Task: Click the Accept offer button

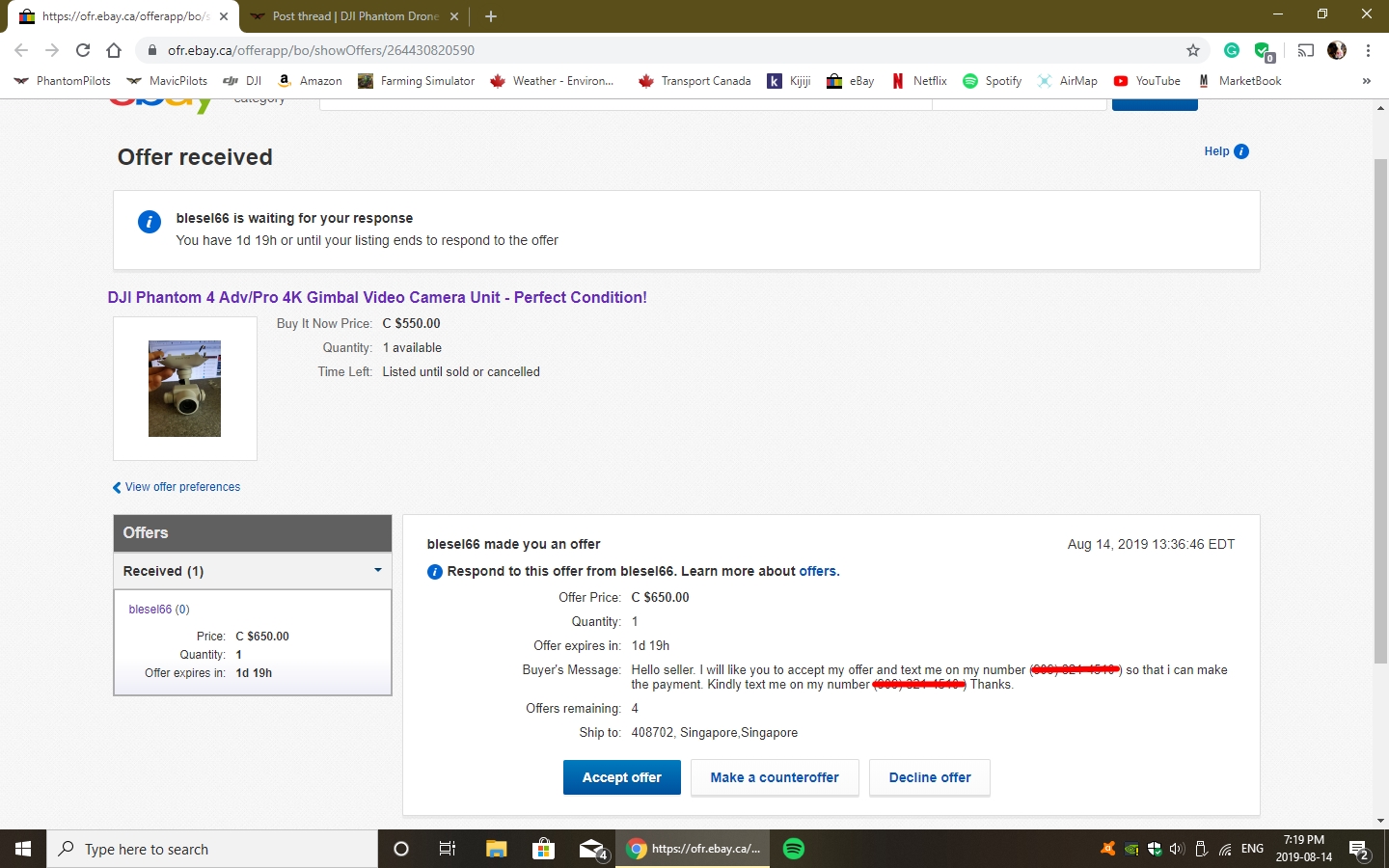Action: 621,777
